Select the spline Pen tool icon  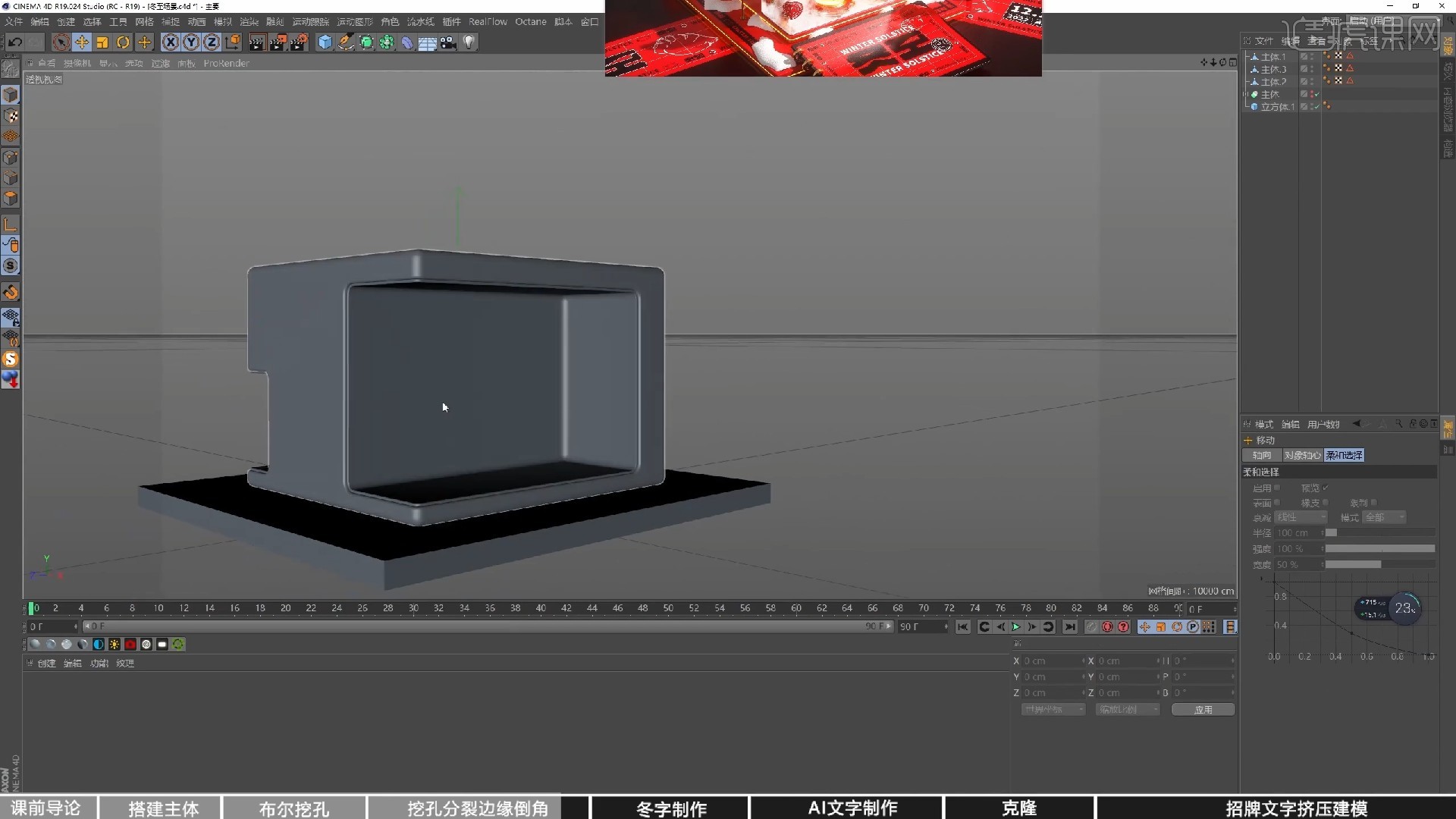pos(346,42)
